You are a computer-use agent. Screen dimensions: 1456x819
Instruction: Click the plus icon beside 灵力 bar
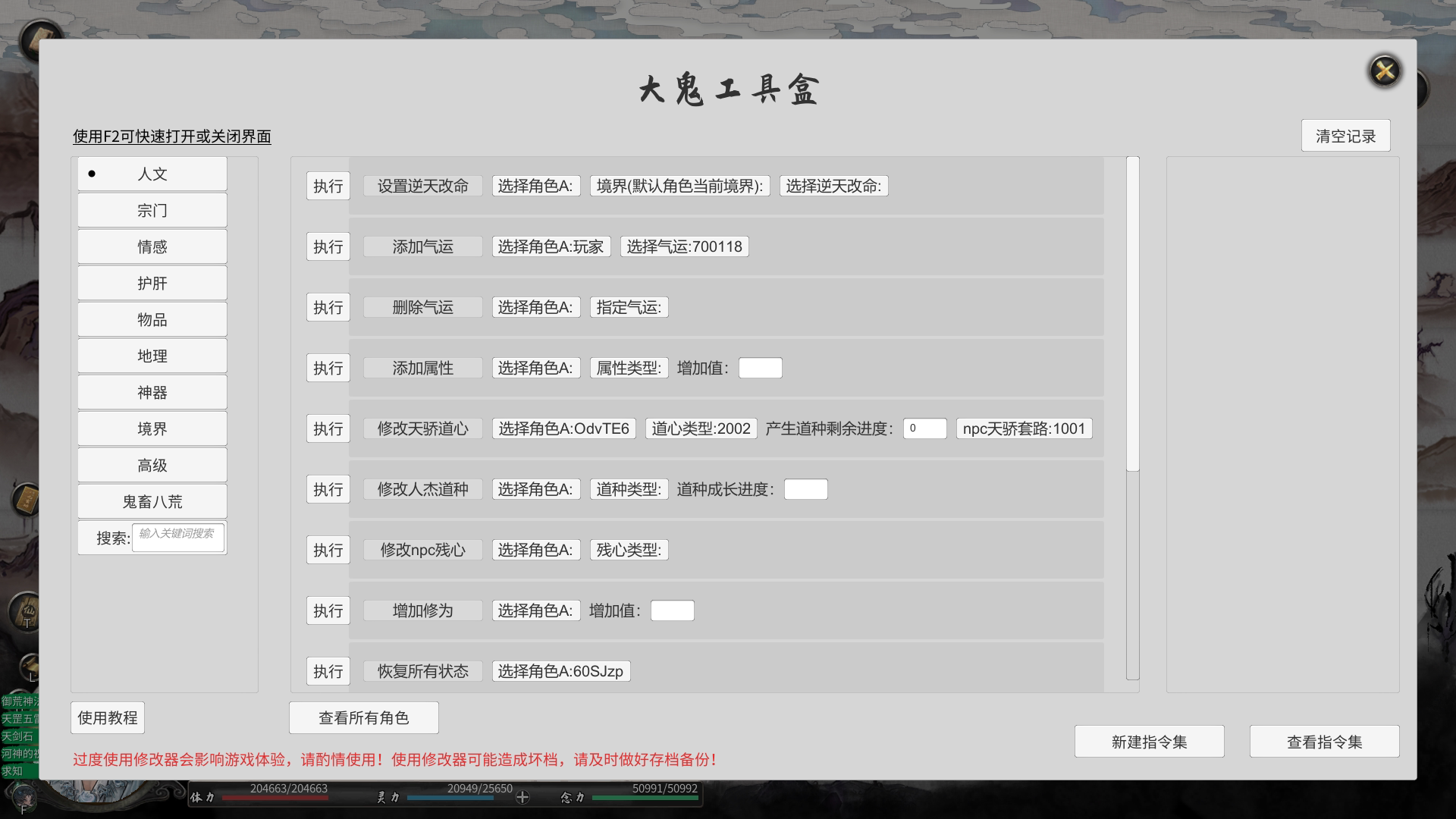[522, 797]
